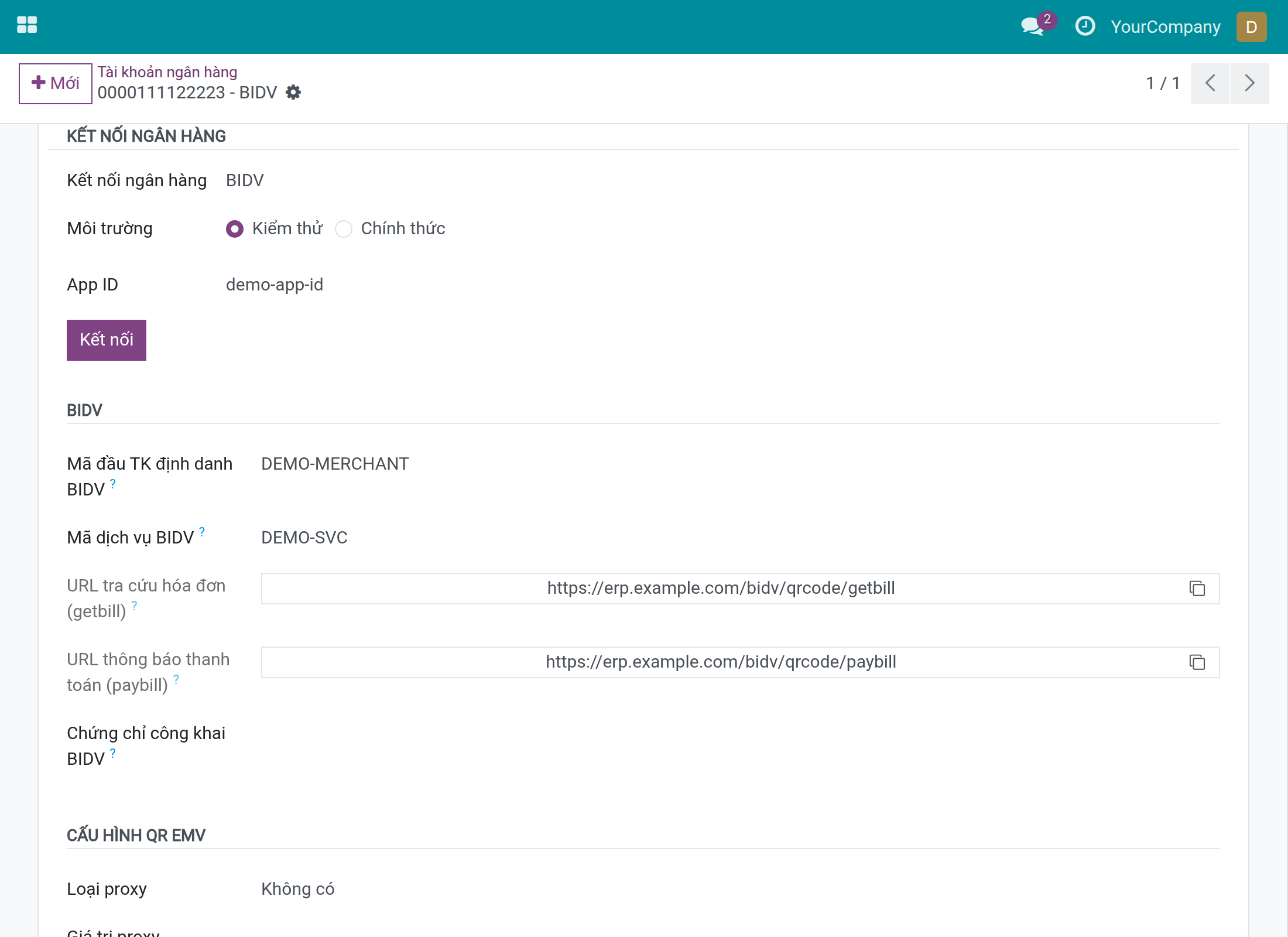Show help tooltip for Mã dịch vụ BIDV

pos(202,532)
